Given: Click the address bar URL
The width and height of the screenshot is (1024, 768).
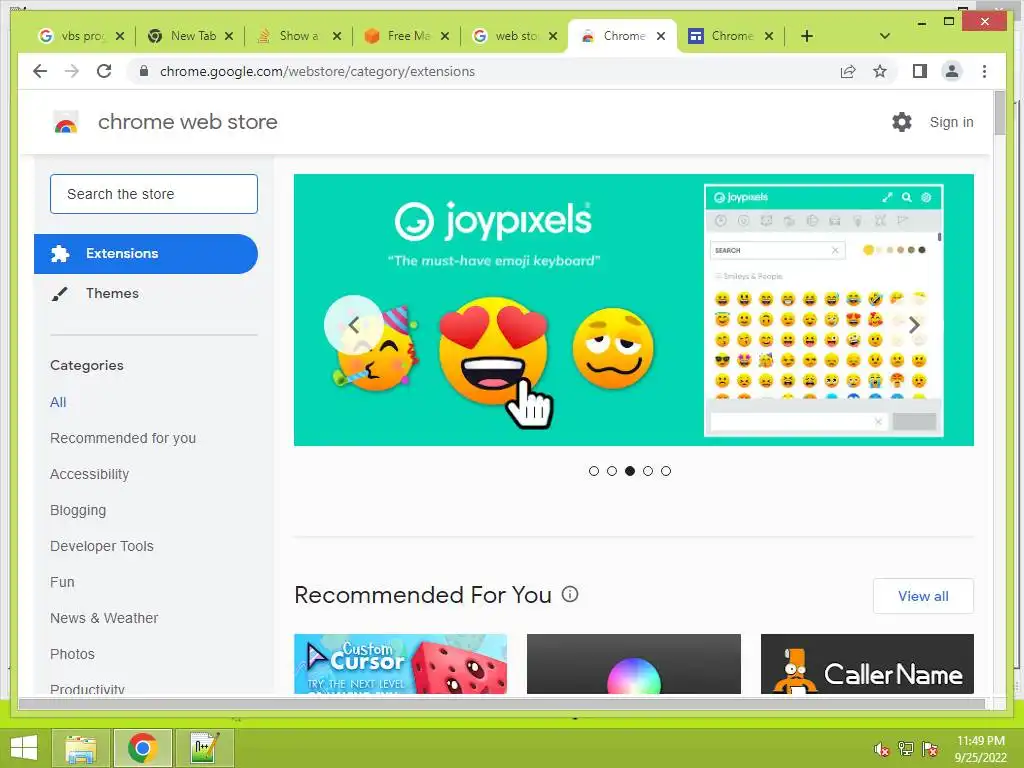Looking at the screenshot, I should pos(317,71).
